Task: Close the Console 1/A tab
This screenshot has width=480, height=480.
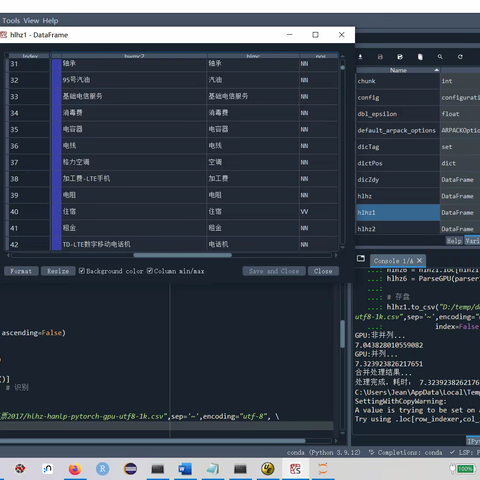Action: (x=420, y=260)
